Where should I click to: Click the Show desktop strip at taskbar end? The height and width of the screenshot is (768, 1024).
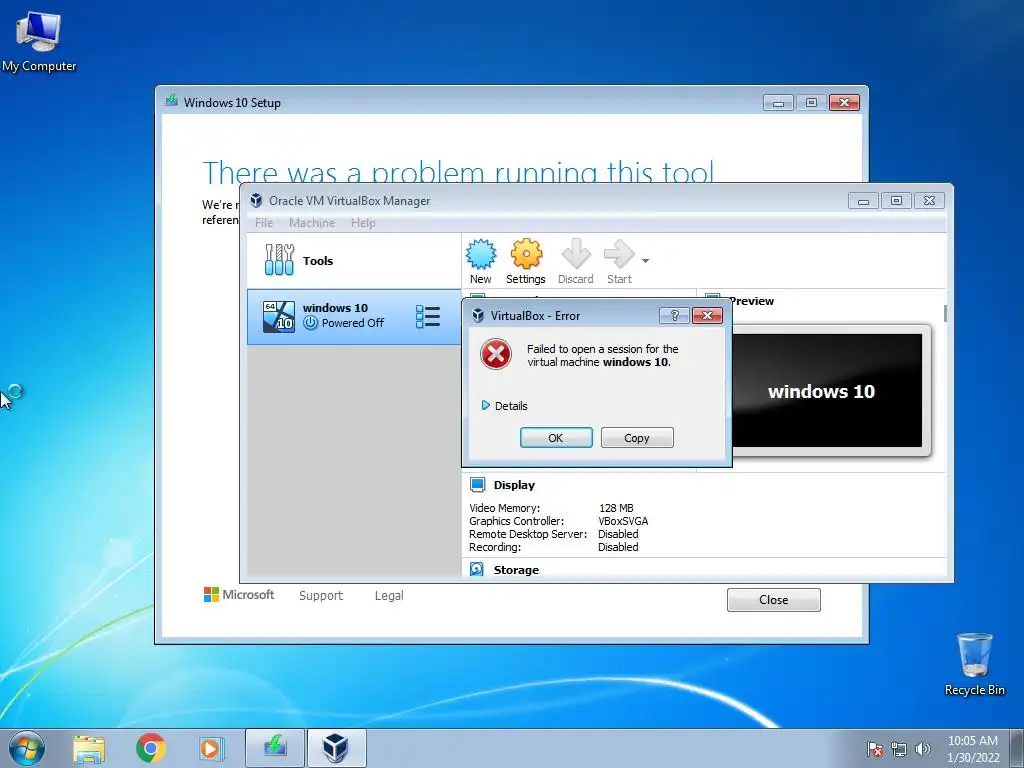1017,748
